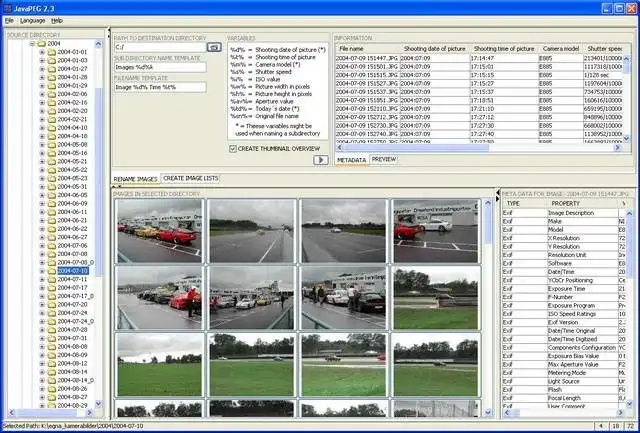Click Shooting date of picture column header
Viewport: 640px width, 433px height.
[434, 49]
